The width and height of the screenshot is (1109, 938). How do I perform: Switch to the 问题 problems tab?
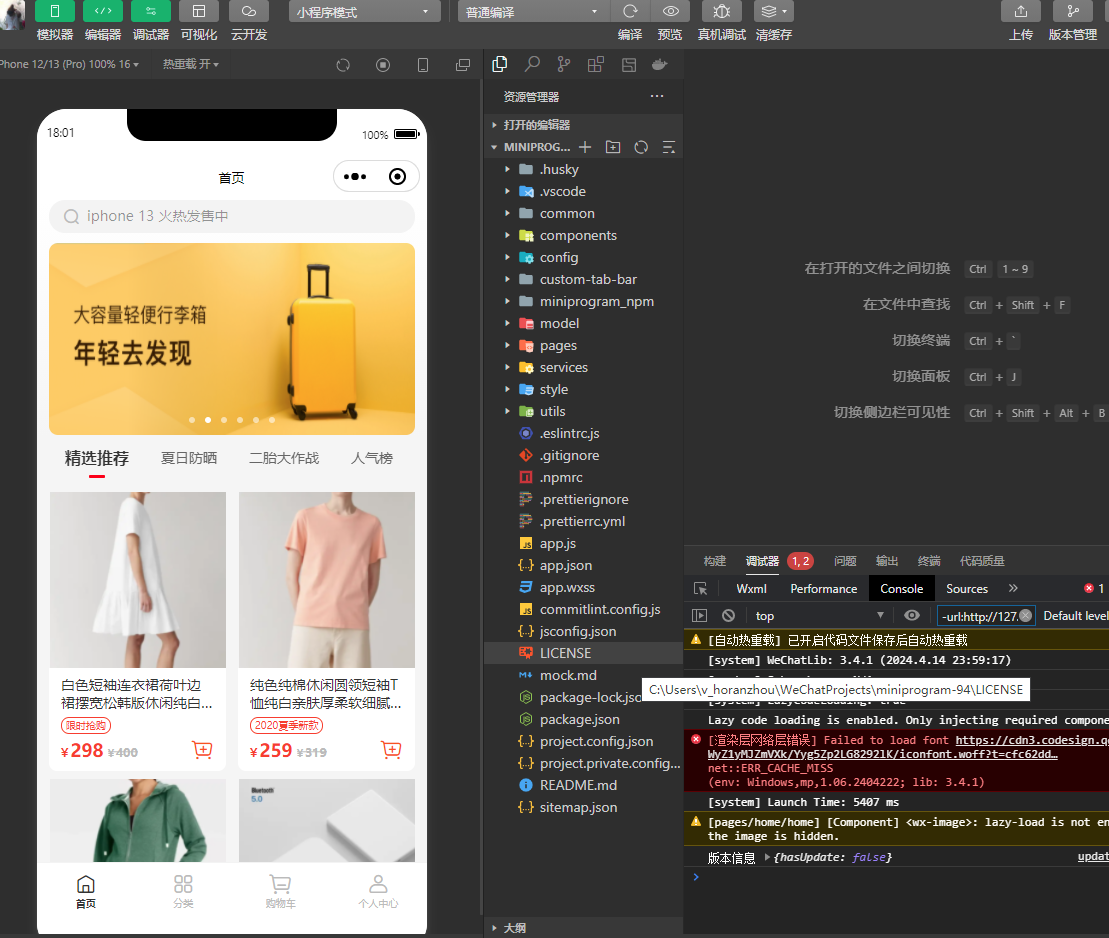845,561
